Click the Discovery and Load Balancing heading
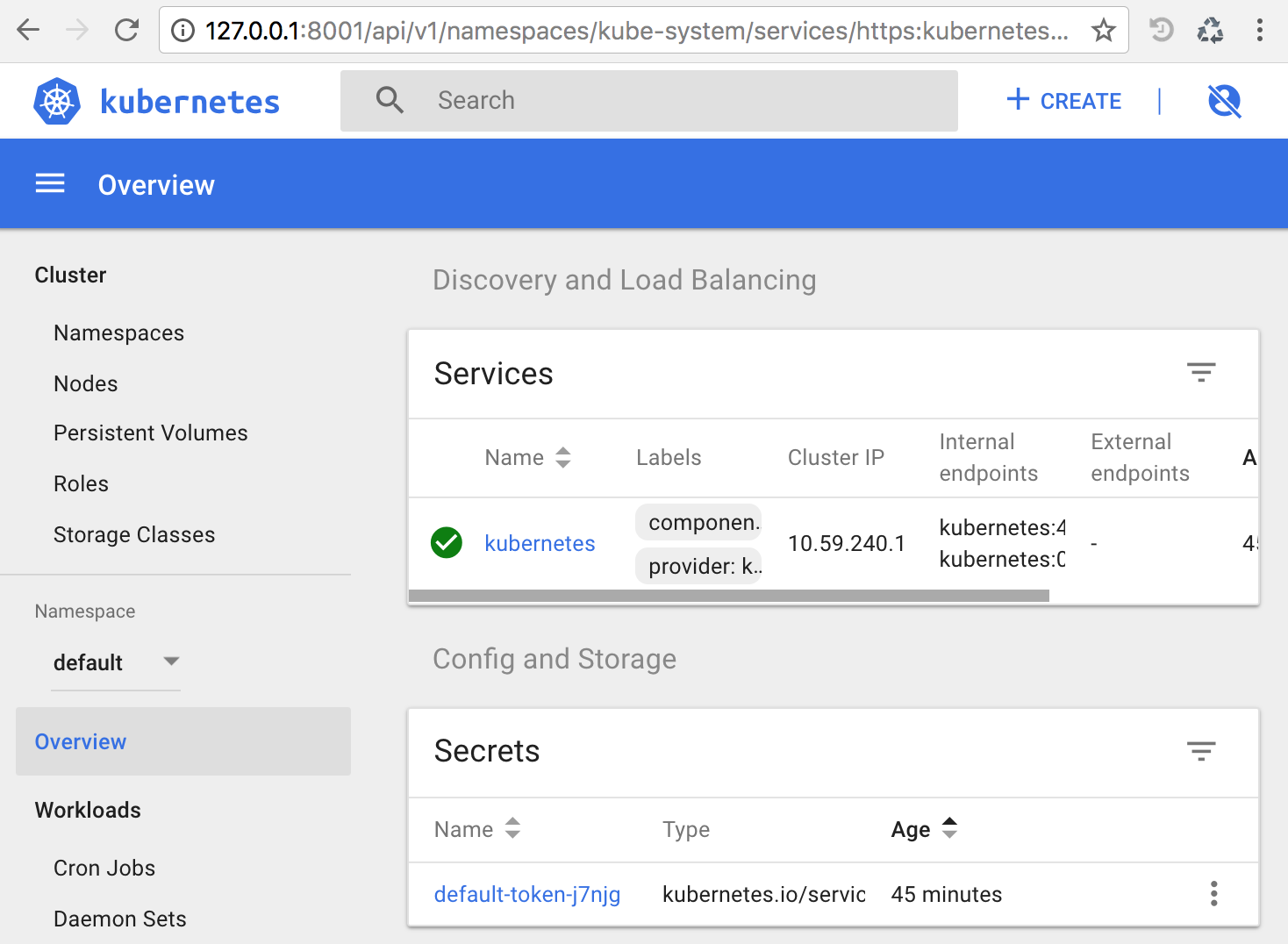Image resolution: width=1288 pixels, height=944 pixels. coord(624,280)
